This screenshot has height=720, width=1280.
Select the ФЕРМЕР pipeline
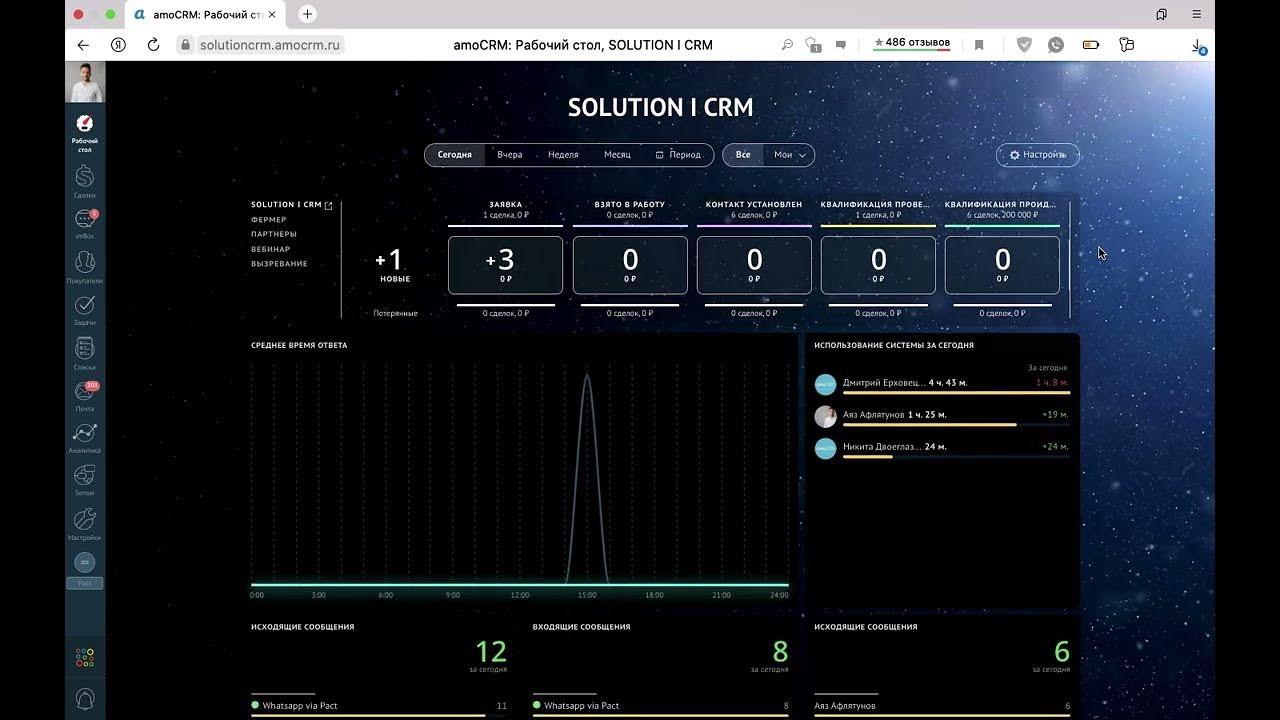point(269,219)
